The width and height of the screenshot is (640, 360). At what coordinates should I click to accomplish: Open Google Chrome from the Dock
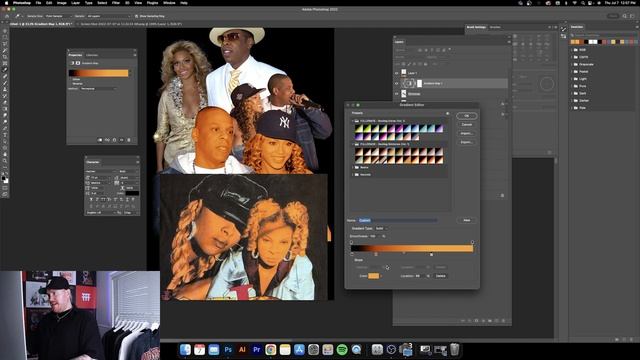[271, 350]
